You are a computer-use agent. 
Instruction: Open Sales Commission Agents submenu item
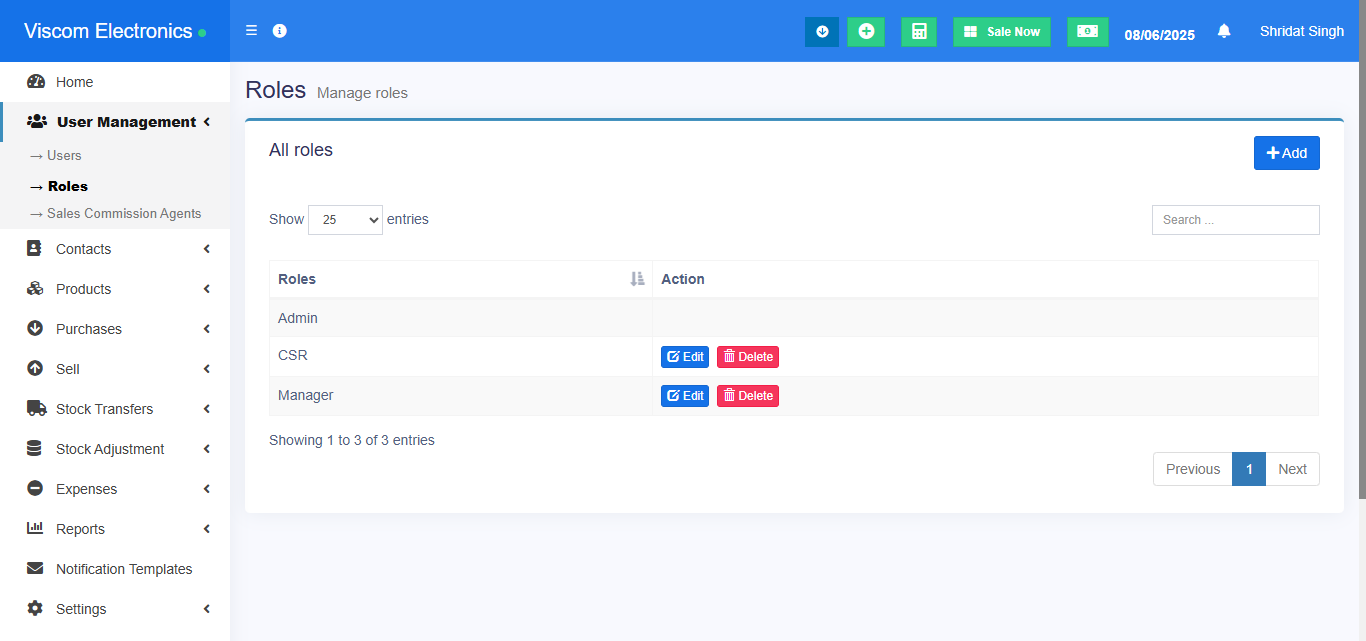click(123, 214)
